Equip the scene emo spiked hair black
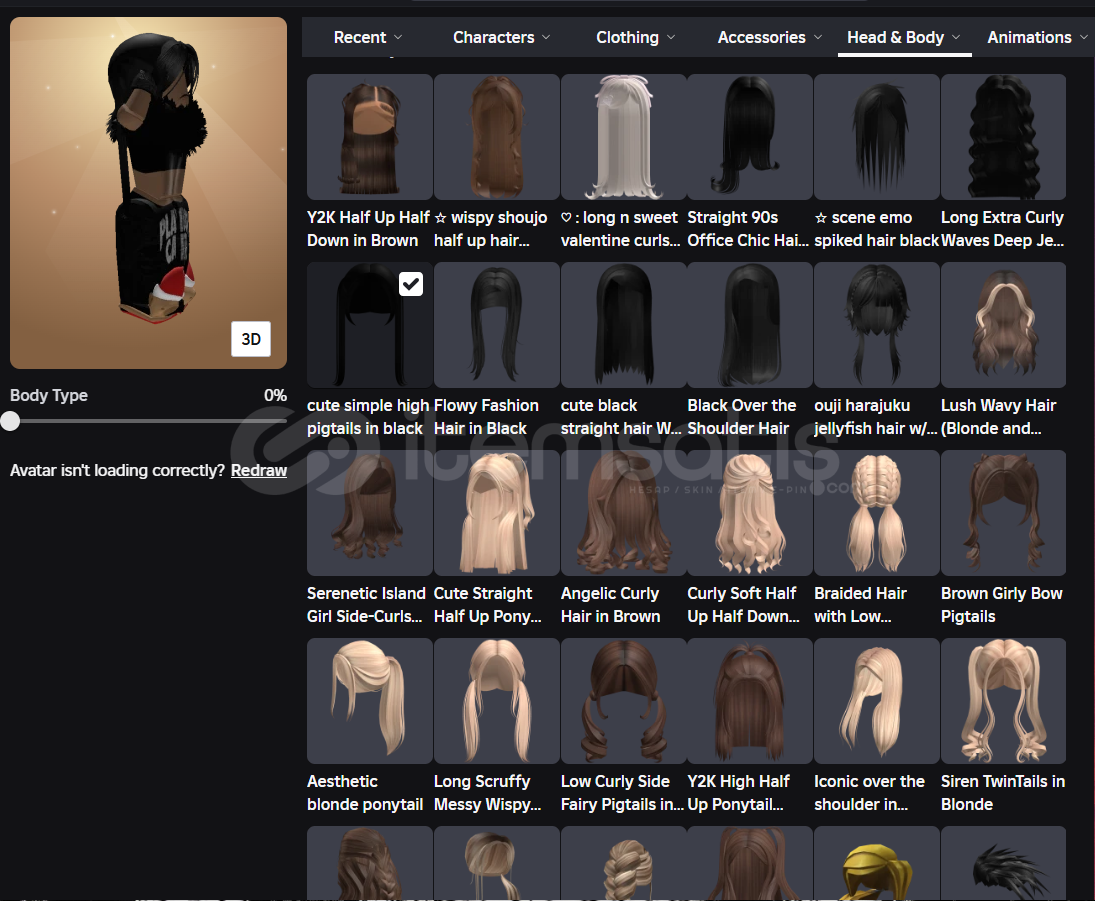 point(876,138)
